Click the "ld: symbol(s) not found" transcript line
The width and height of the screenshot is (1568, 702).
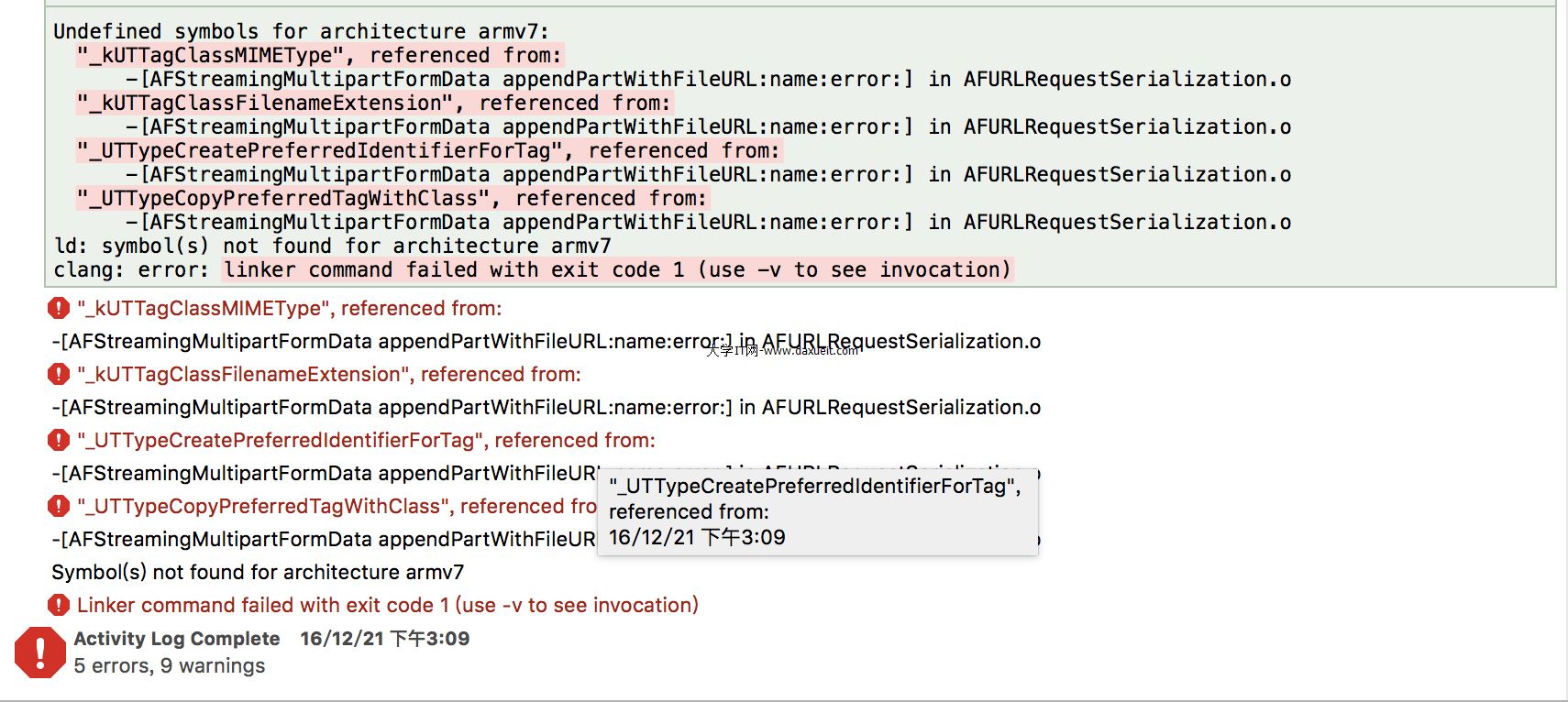pyautogui.click(x=332, y=246)
